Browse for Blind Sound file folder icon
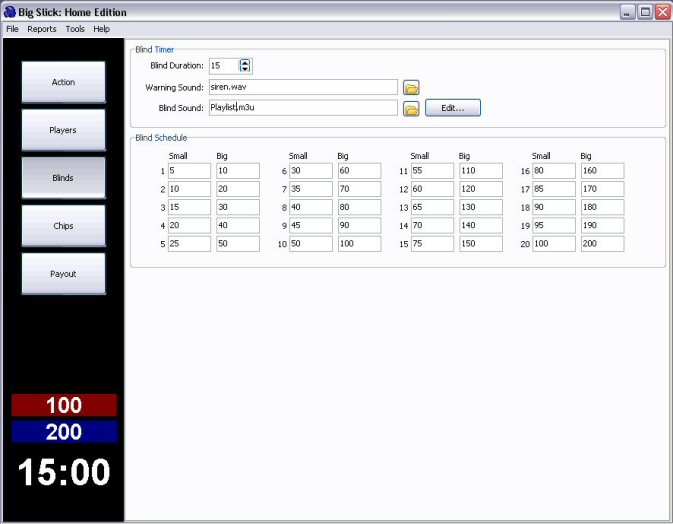Screen dimensions: 673x524 411,108
